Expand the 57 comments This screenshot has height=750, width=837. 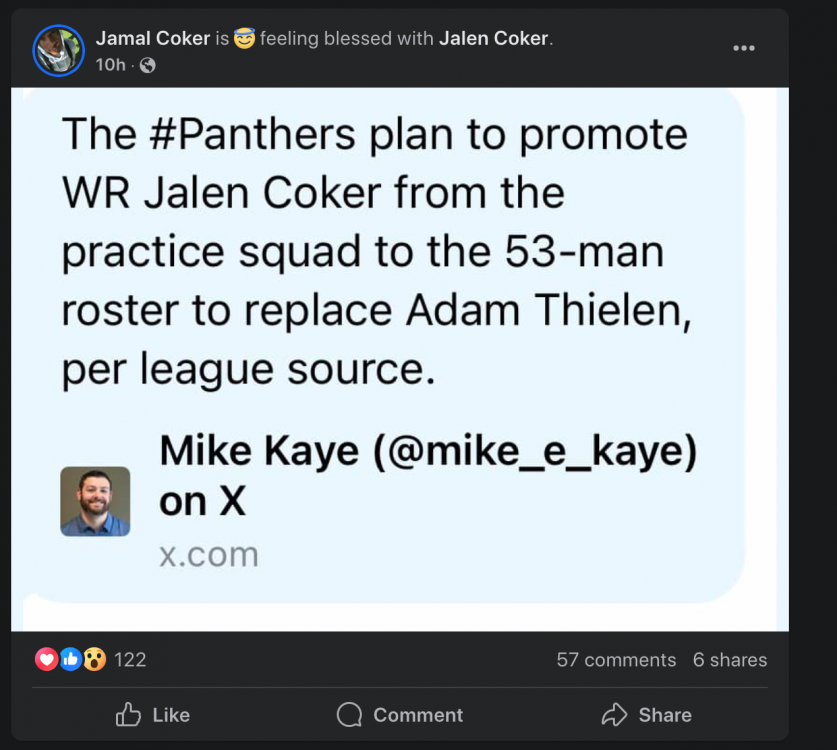616,660
